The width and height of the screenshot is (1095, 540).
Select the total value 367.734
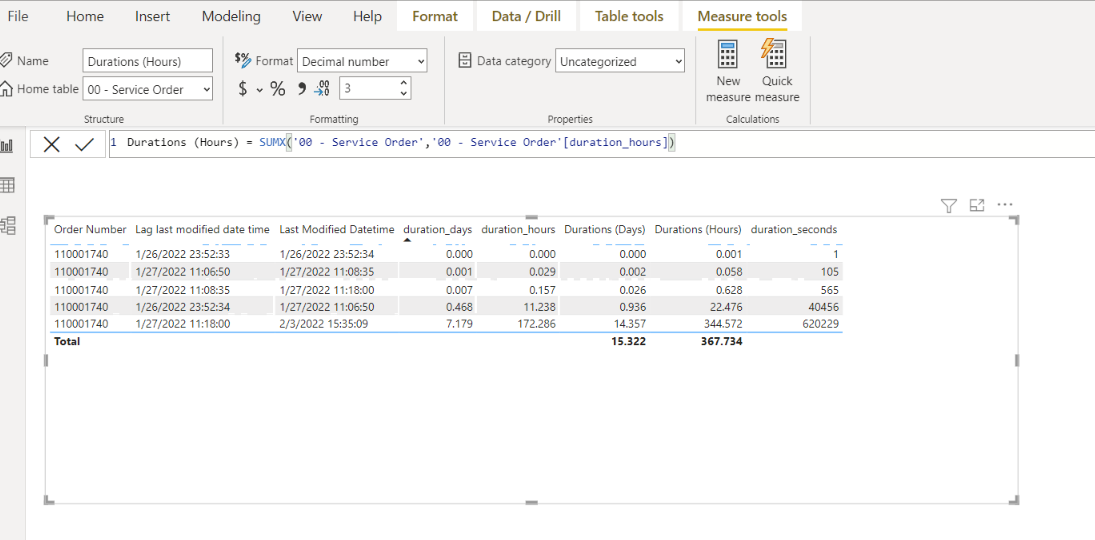point(721,342)
